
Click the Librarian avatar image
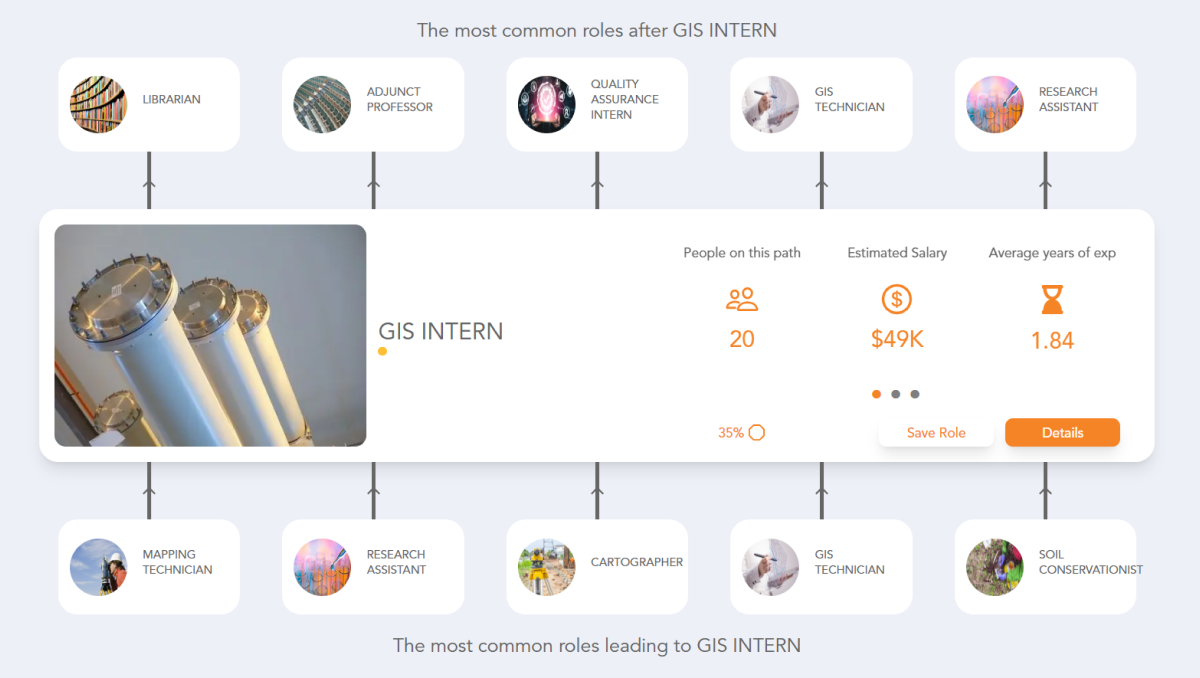coord(98,103)
